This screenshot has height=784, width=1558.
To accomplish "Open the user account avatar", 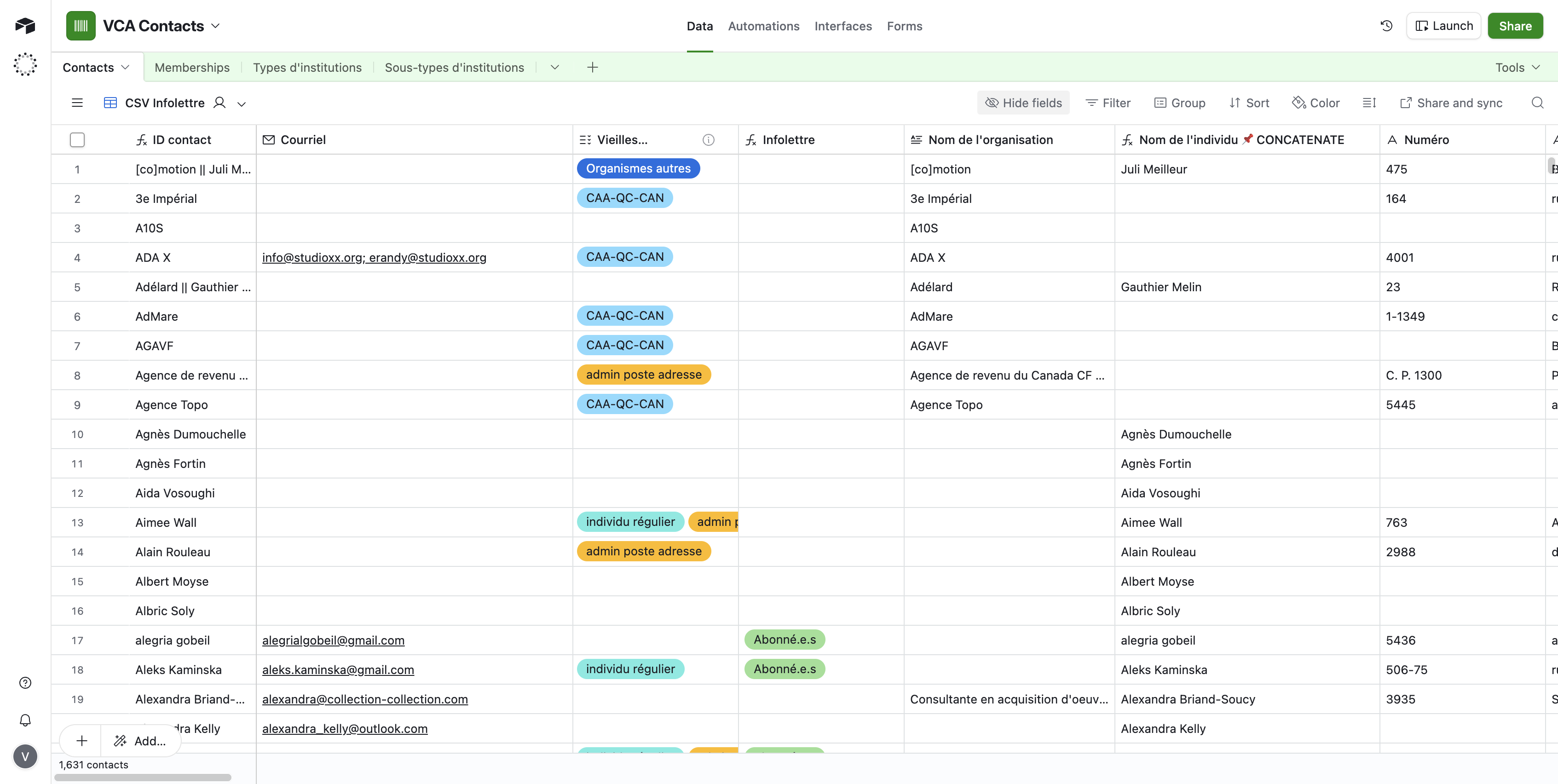I will [x=25, y=756].
